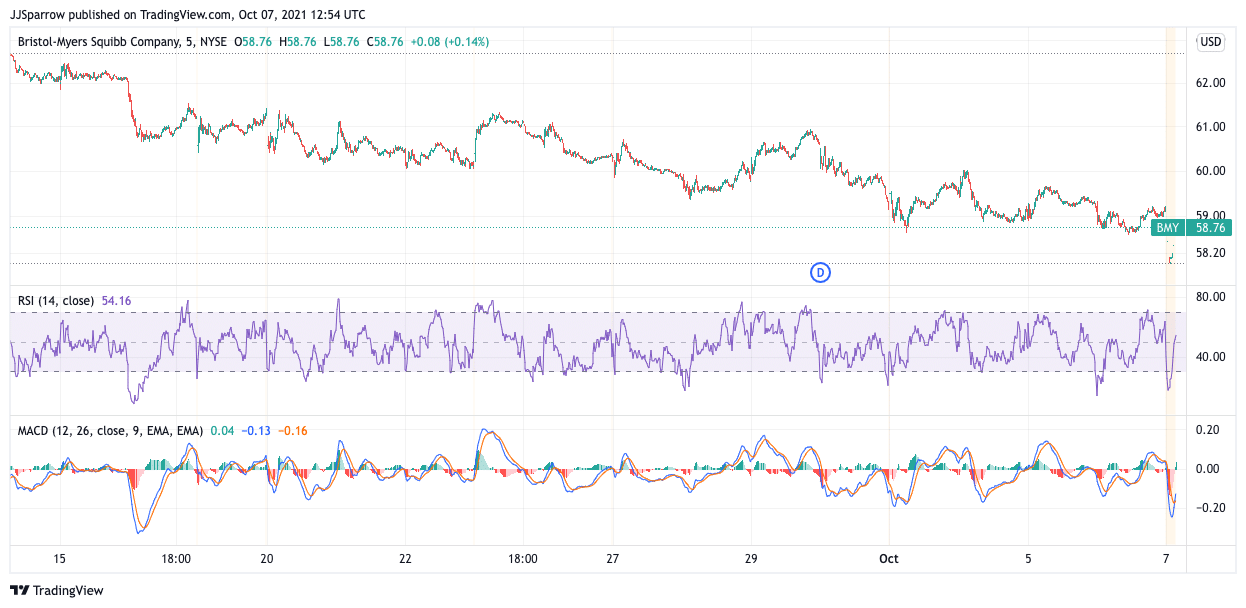
Task: Click the 40.00 RSI axis label
Action: 1211,357
